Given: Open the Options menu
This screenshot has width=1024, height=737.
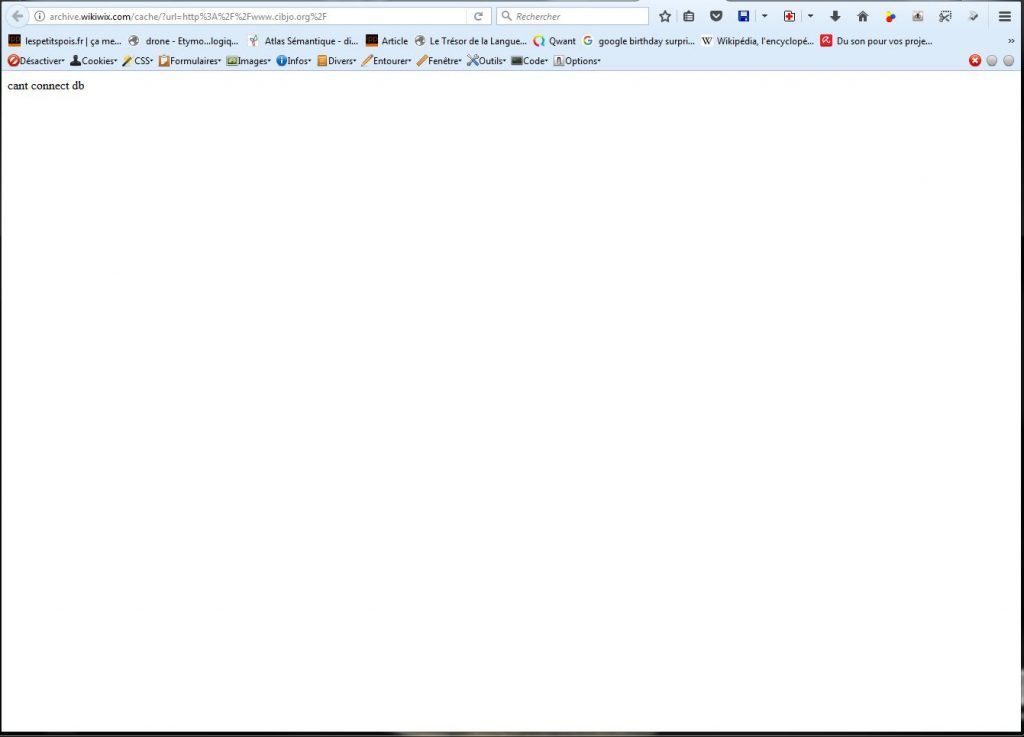Looking at the screenshot, I should pyautogui.click(x=577, y=61).
